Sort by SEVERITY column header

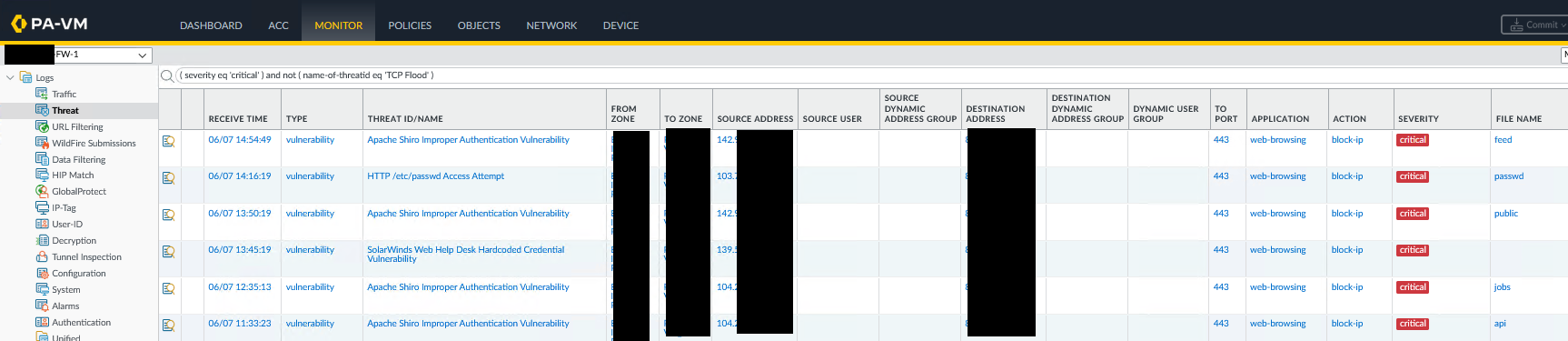pyautogui.click(x=1418, y=119)
